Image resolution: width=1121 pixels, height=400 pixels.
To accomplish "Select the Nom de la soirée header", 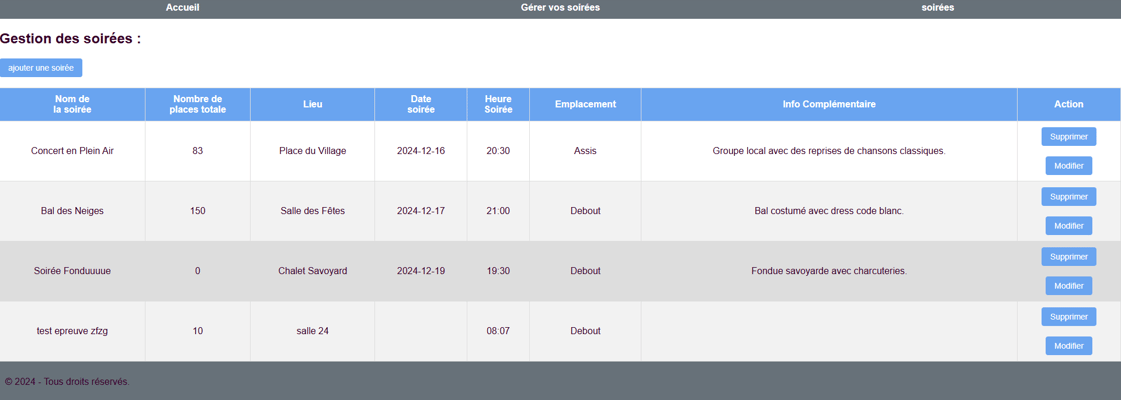I will pos(72,104).
